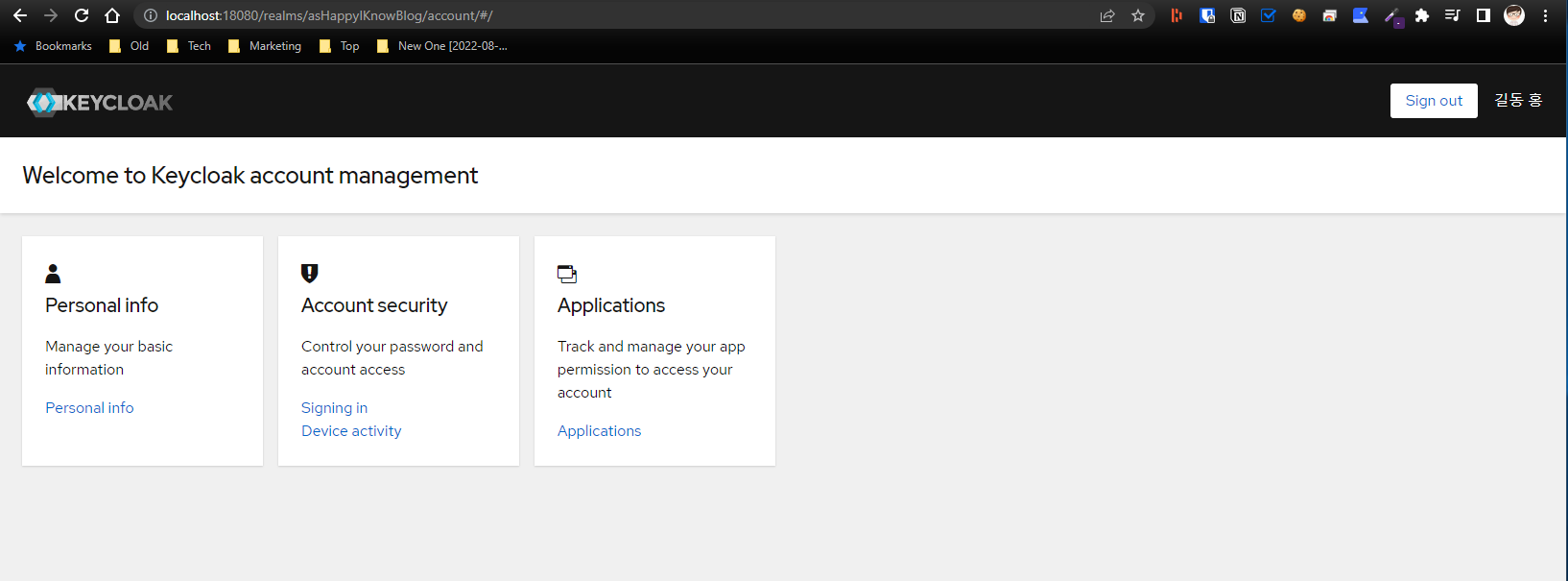The width and height of the screenshot is (1568, 581).
Task: Click the Applications window icon
Action: [567, 275]
